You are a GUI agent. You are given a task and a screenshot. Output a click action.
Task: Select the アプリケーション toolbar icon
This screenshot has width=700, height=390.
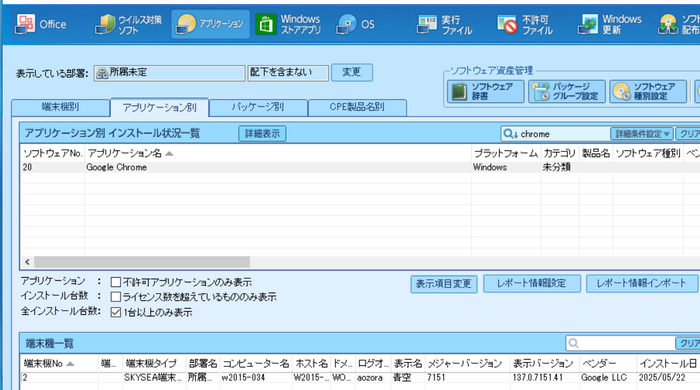pos(210,24)
